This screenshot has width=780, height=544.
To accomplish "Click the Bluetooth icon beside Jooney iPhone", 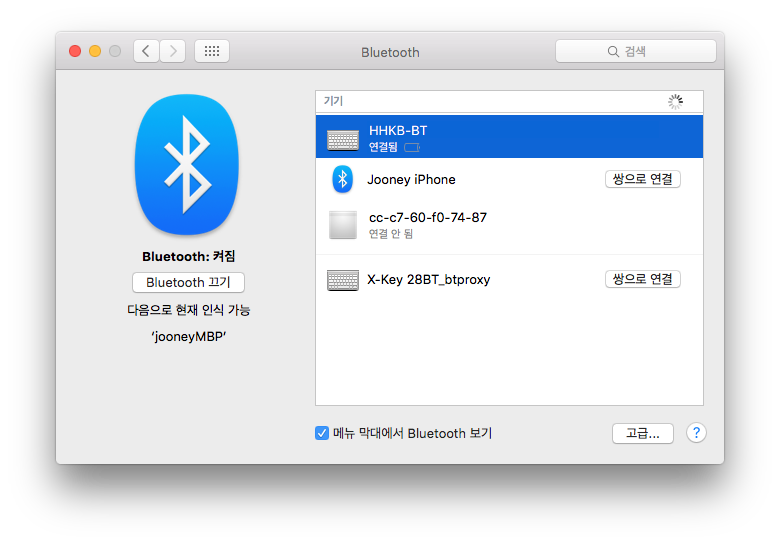I will [x=342, y=179].
